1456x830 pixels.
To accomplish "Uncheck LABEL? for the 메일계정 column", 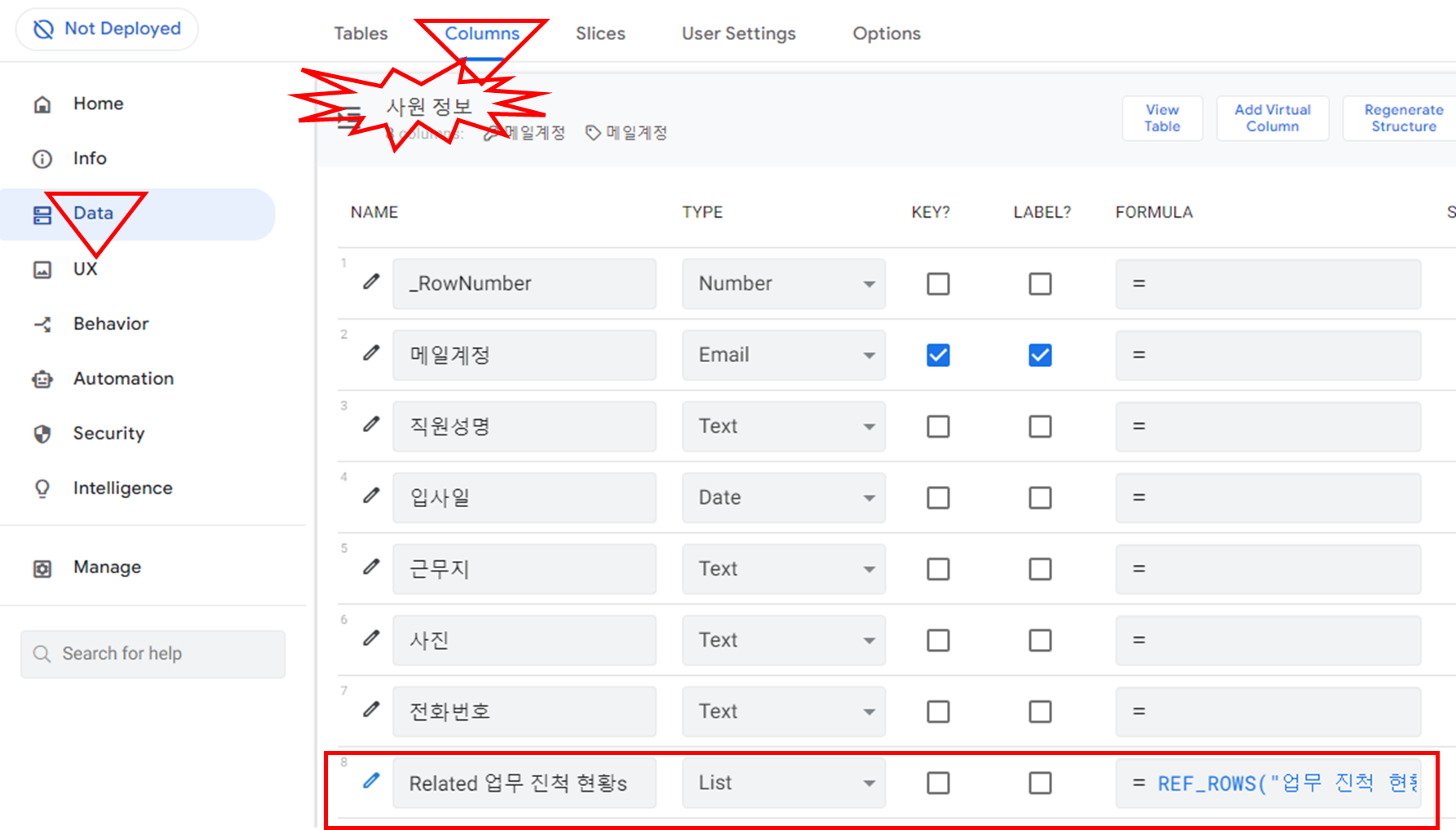I will (x=1039, y=355).
